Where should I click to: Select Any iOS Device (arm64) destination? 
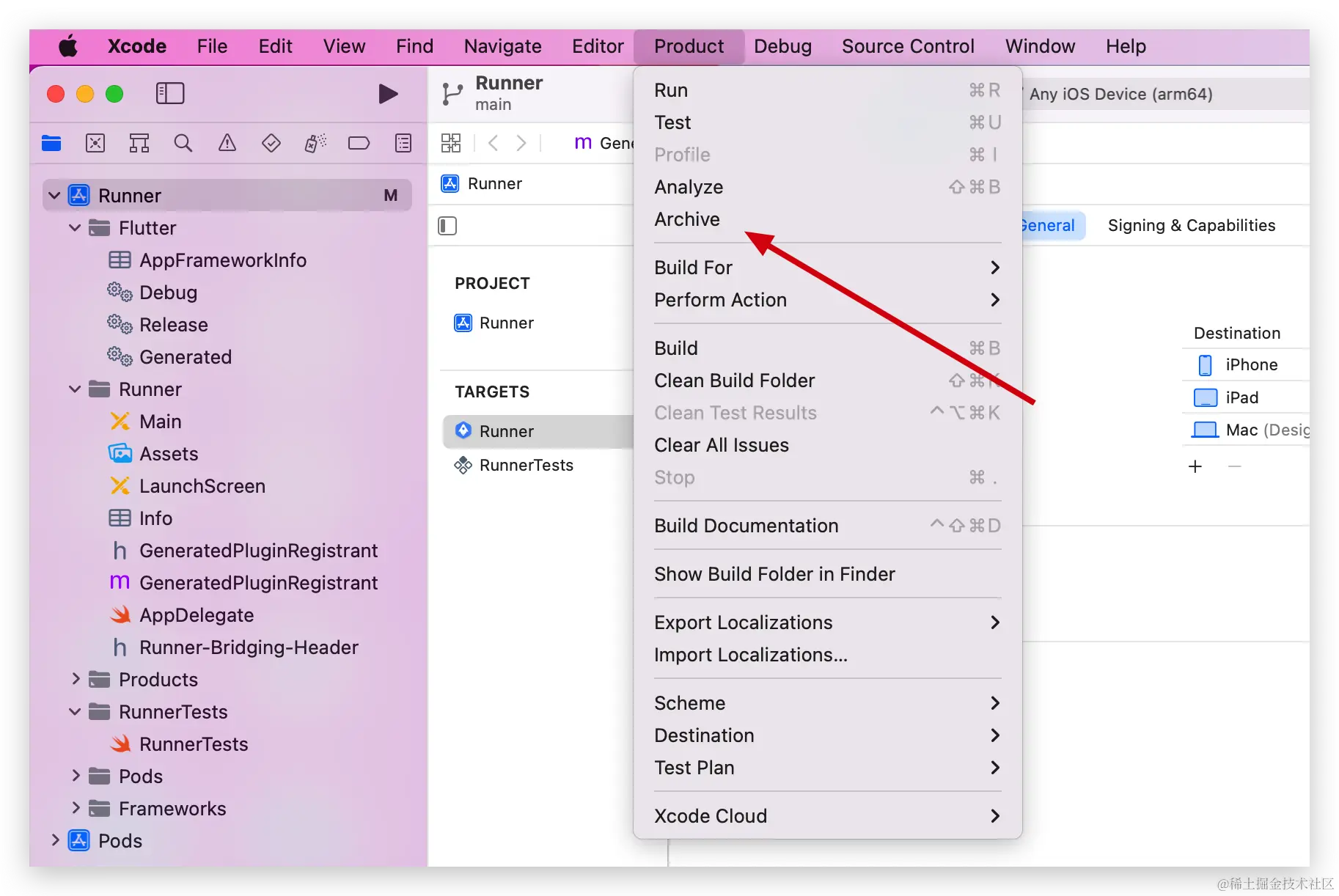point(1120,94)
